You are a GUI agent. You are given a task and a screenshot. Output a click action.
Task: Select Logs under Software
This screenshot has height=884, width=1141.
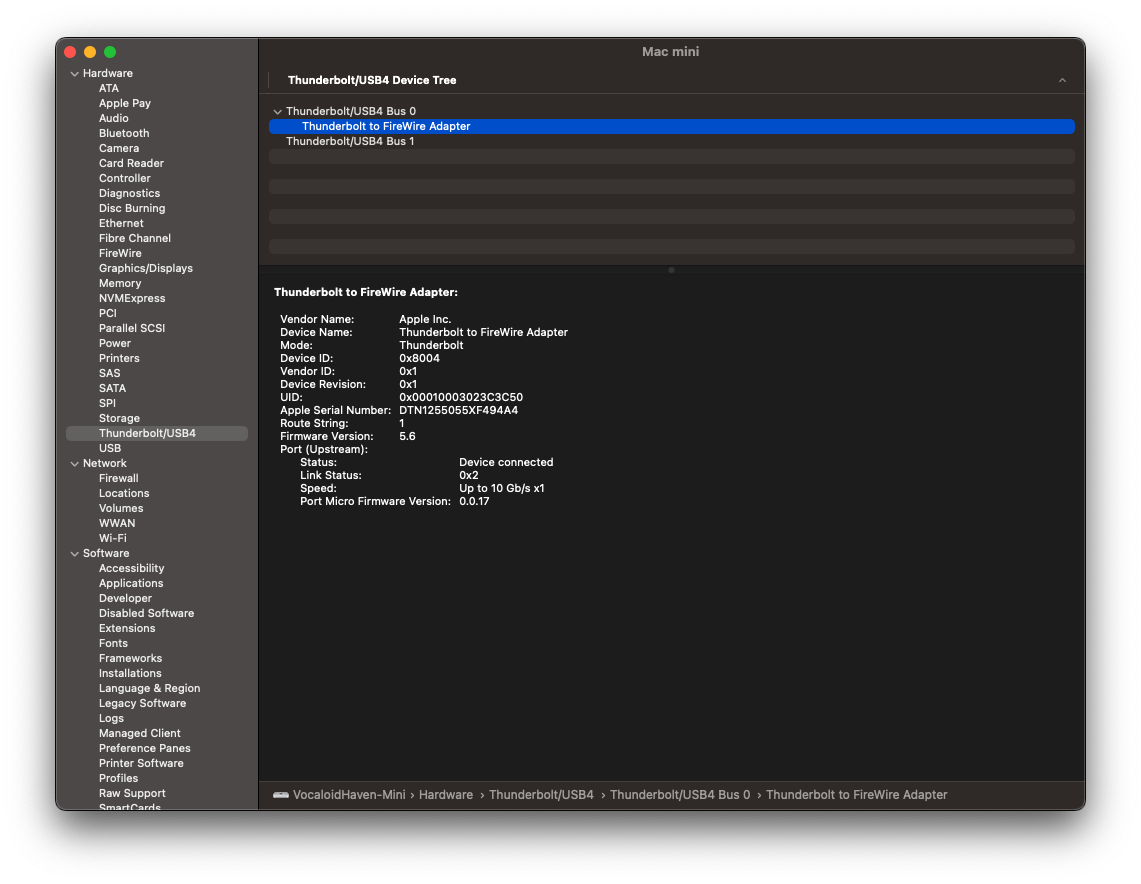click(x=111, y=718)
